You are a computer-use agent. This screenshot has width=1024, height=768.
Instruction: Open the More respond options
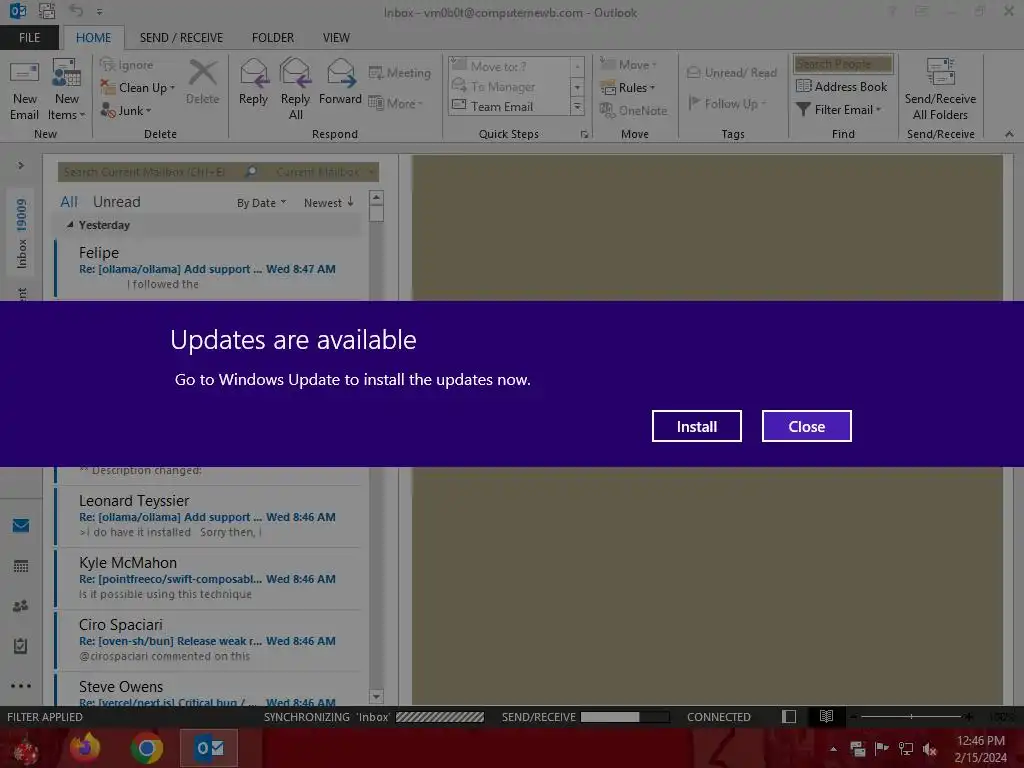396,103
